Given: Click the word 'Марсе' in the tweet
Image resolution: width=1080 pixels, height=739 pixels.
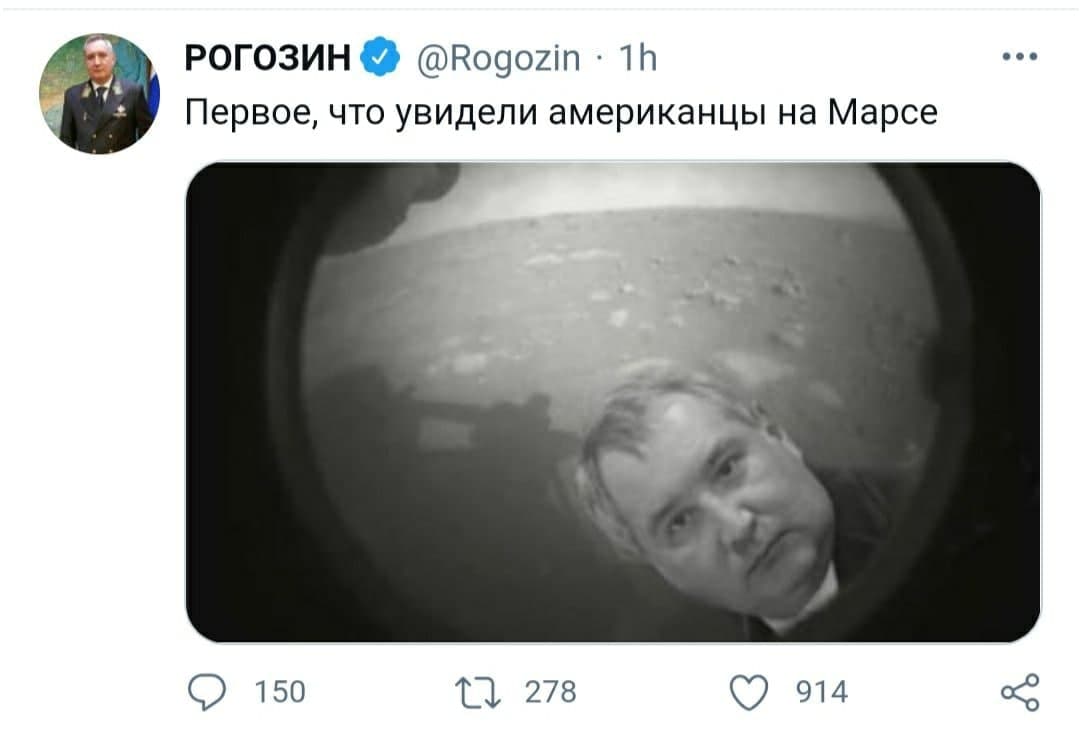Looking at the screenshot, I should pos(882,112).
